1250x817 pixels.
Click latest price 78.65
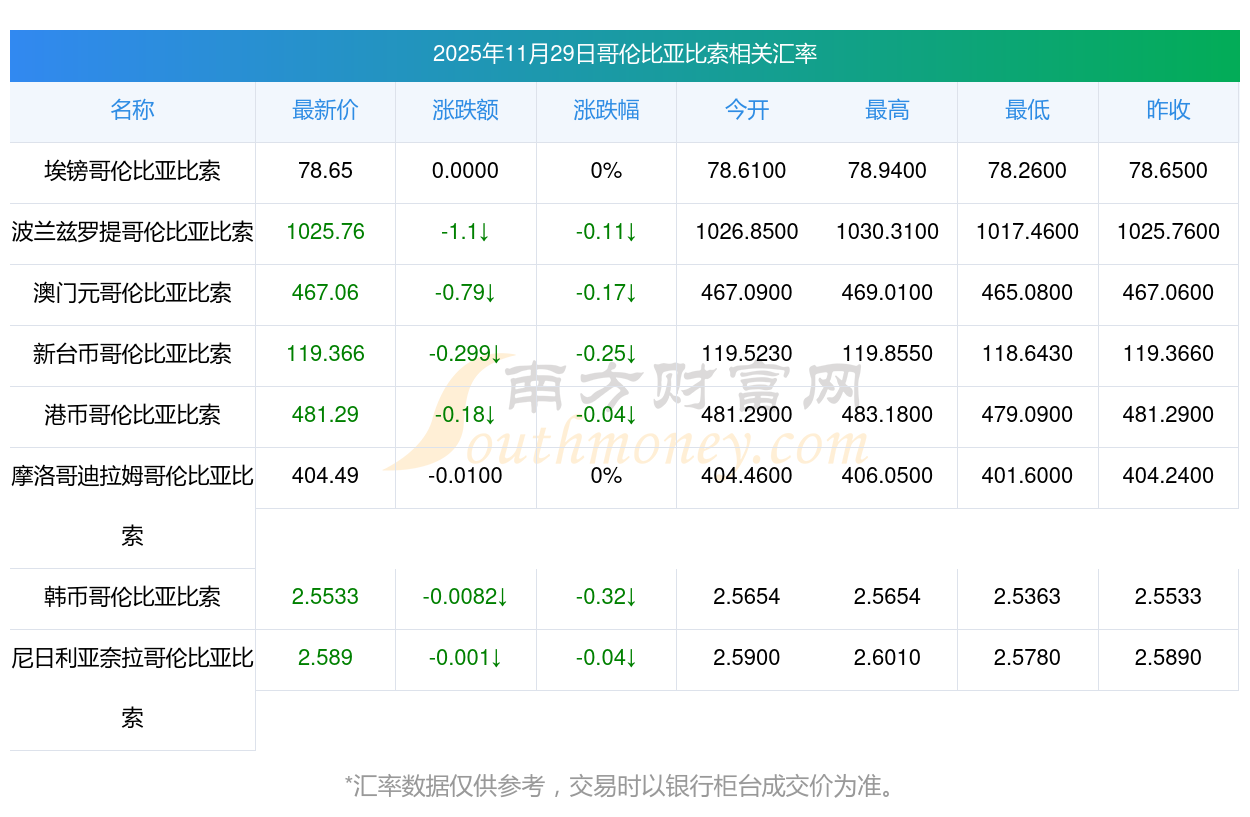pyautogui.click(x=325, y=171)
